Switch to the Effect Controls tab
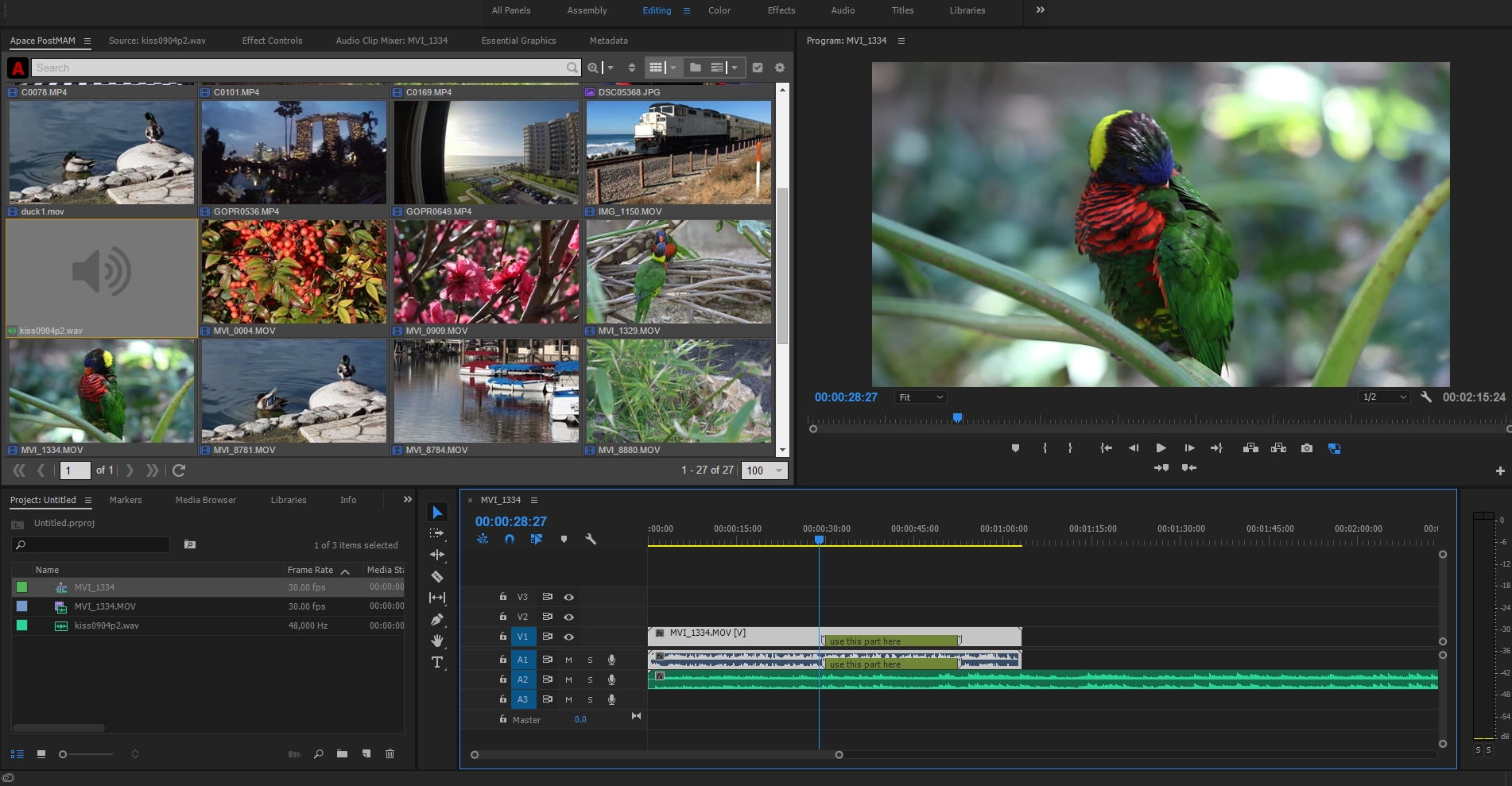This screenshot has width=1512, height=786. point(272,40)
